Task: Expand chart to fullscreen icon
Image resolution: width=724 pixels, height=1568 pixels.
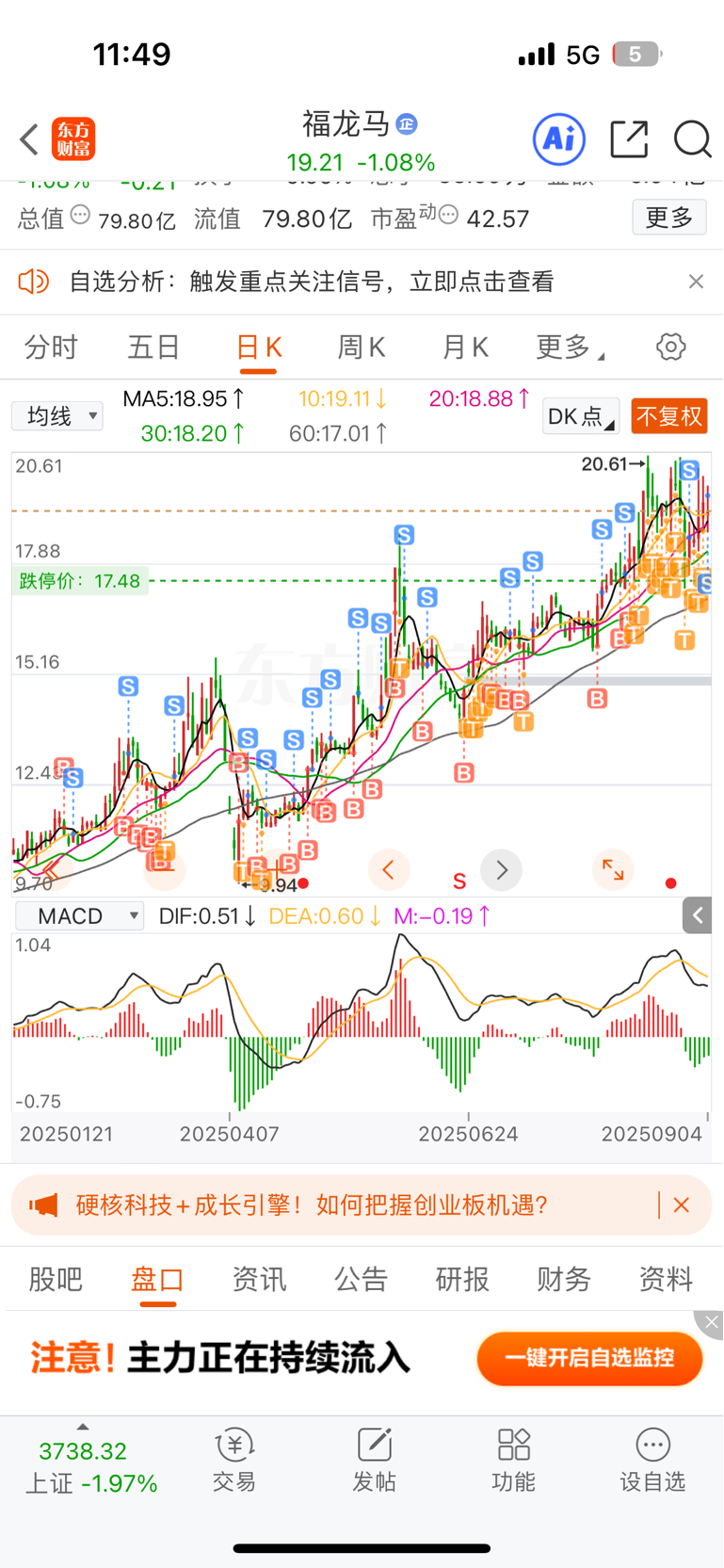Action: coord(613,870)
